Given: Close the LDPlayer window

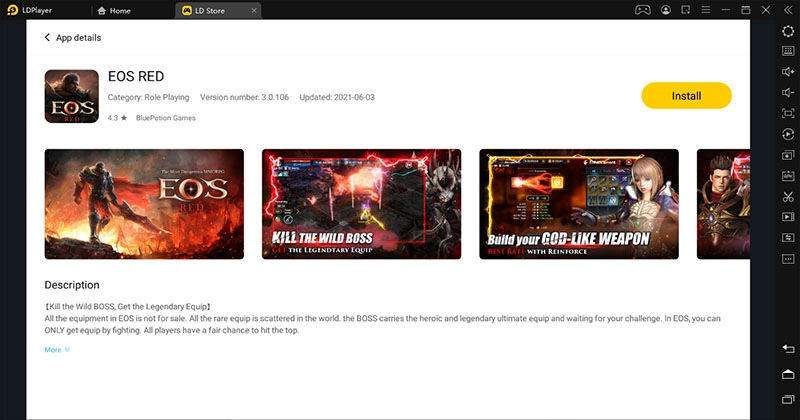Looking at the screenshot, I should 766,10.
